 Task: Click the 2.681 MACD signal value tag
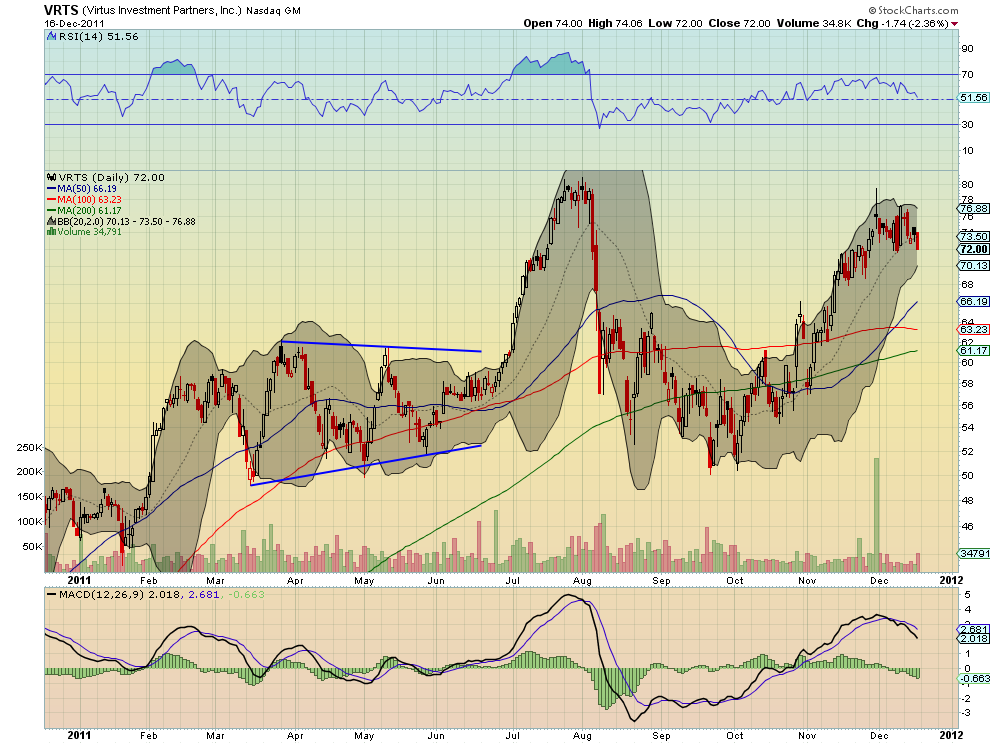(974, 630)
